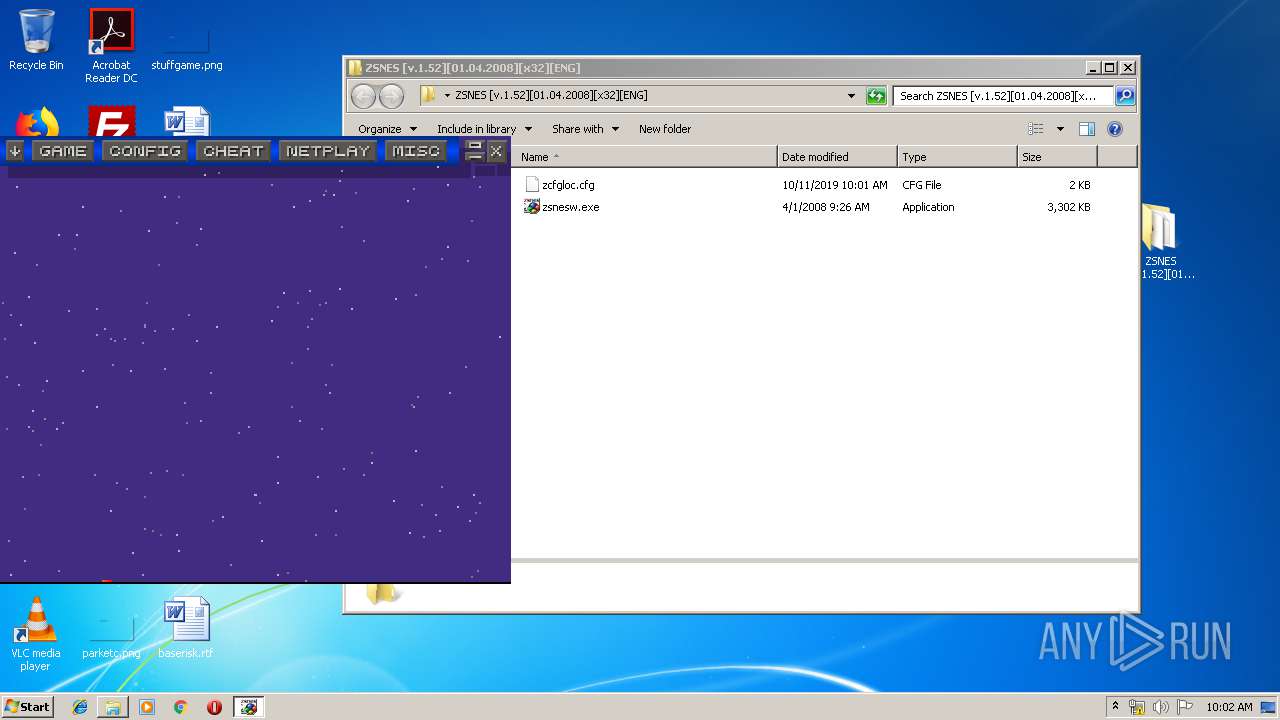Open Windows Media Player taskbar icon
This screenshot has width=1280, height=720.
147,707
